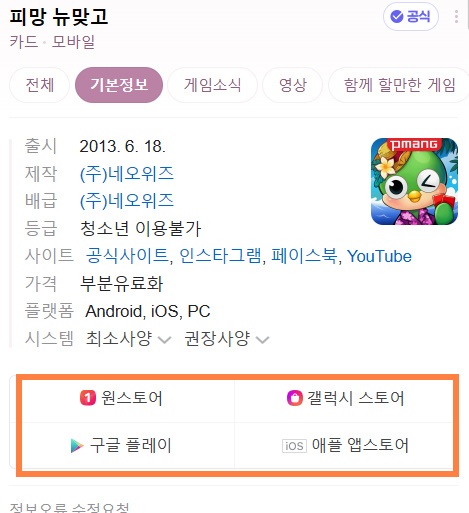Viewport: 469px width, 513px height.
Task: Click the developer (주)네오위즈 link beside 제작
Action: (127, 174)
